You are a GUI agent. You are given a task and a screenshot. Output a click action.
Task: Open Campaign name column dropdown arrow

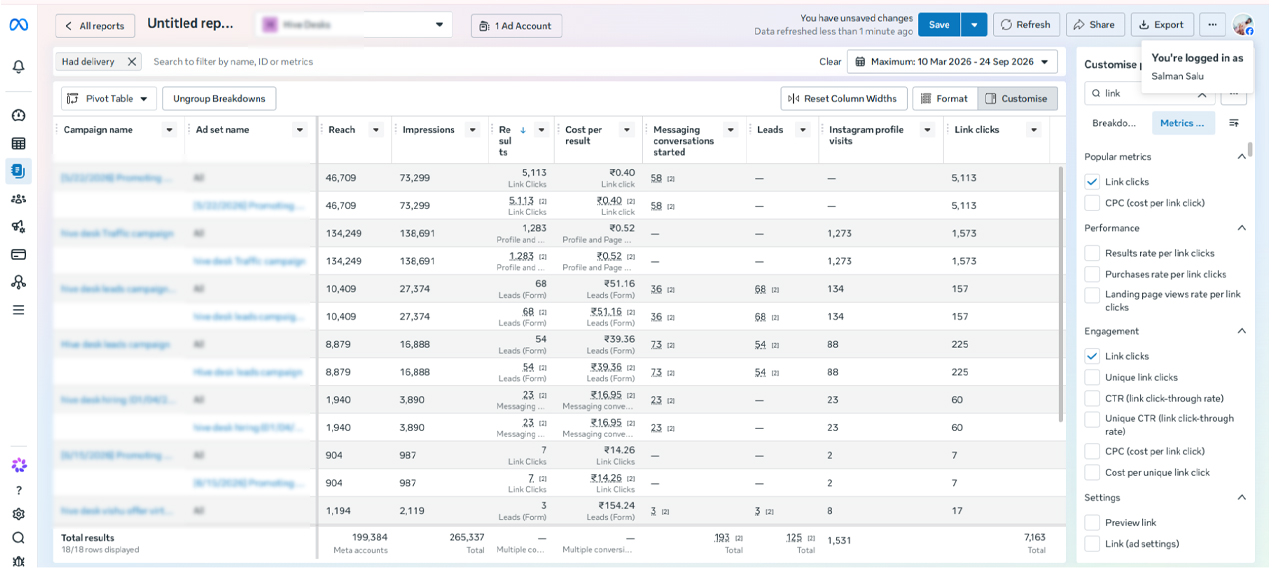[x=169, y=130]
